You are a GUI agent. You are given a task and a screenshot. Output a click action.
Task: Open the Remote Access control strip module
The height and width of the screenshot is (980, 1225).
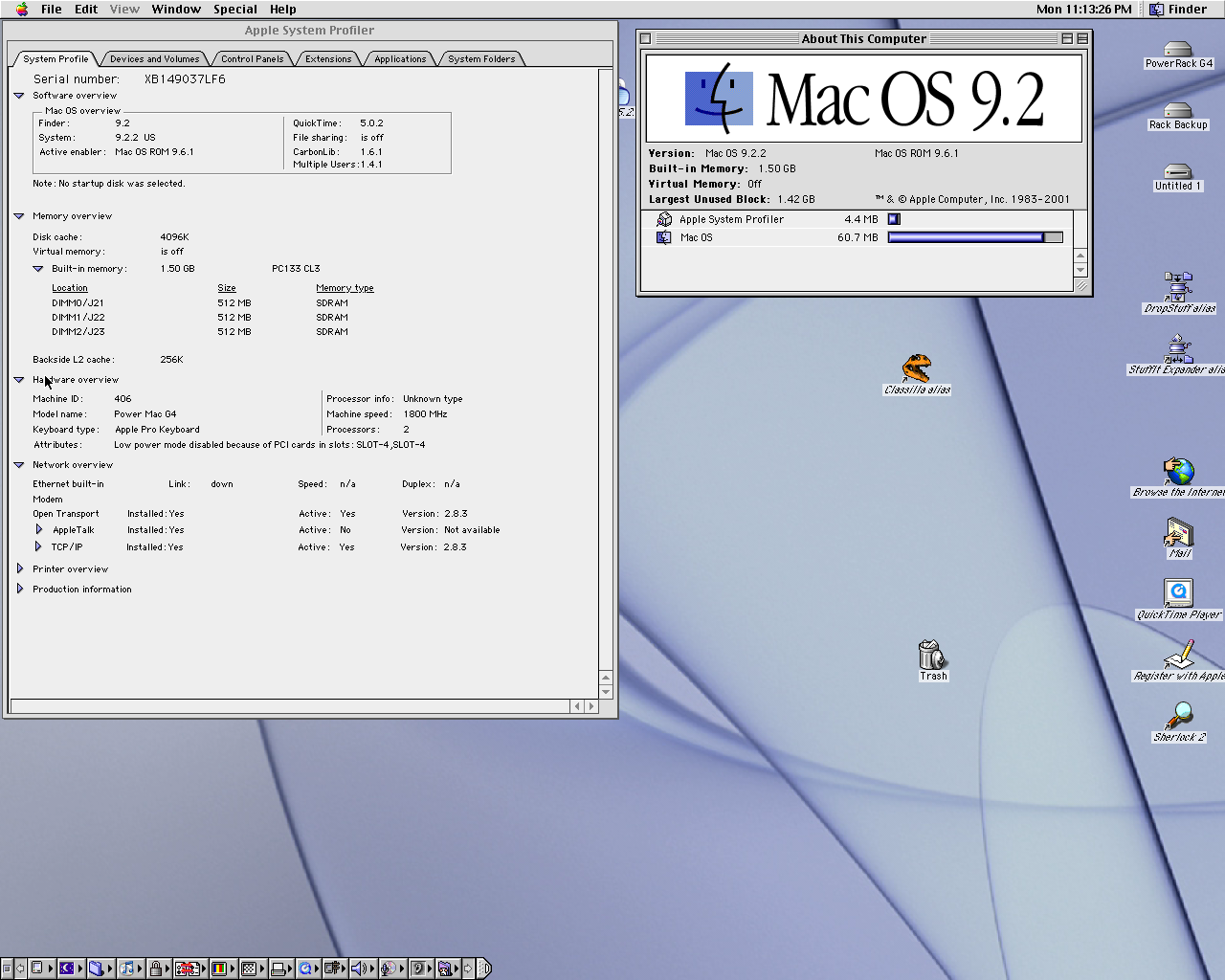(335, 969)
